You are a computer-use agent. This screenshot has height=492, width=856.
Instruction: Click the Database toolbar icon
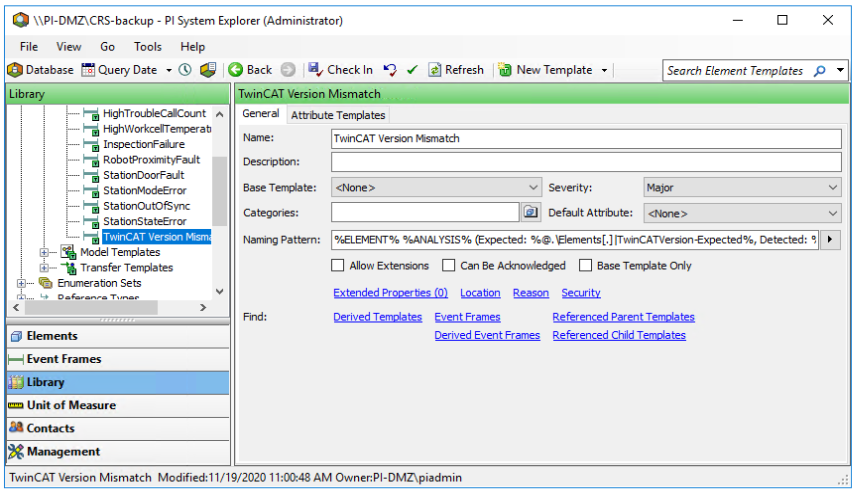pyautogui.click(x=40, y=70)
